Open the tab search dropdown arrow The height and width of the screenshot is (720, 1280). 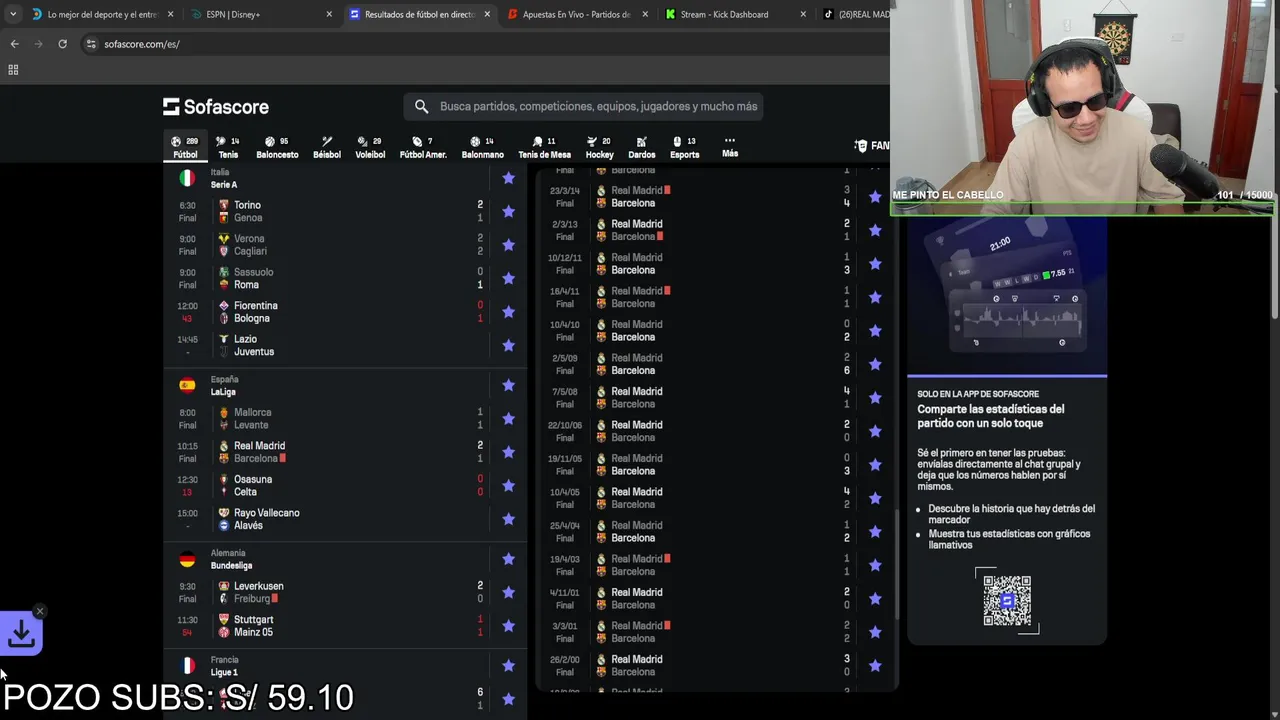(x=12, y=14)
